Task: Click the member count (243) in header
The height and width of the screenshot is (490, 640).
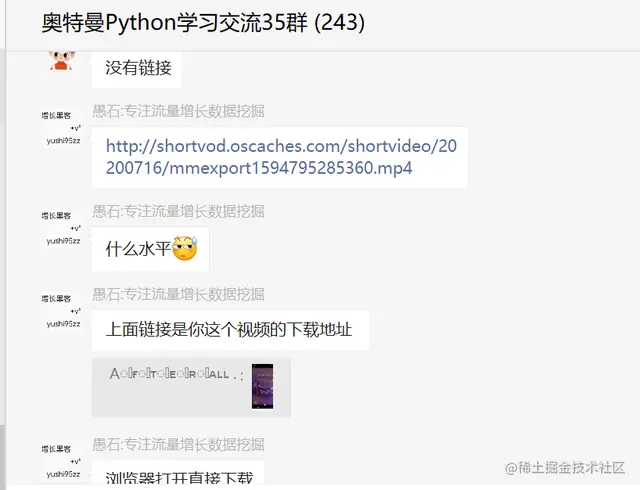Action: click(340, 22)
